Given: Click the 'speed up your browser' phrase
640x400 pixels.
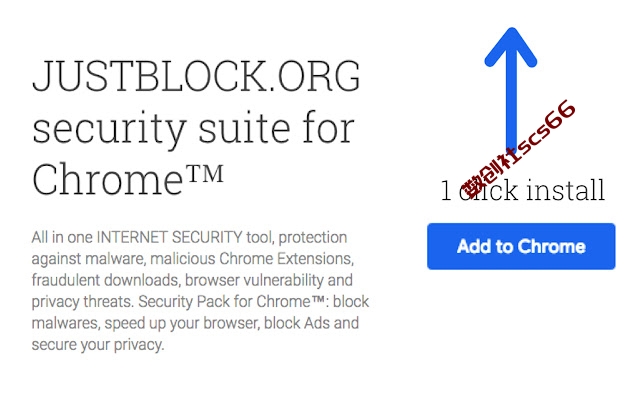Looking at the screenshot, I should tap(181, 323).
